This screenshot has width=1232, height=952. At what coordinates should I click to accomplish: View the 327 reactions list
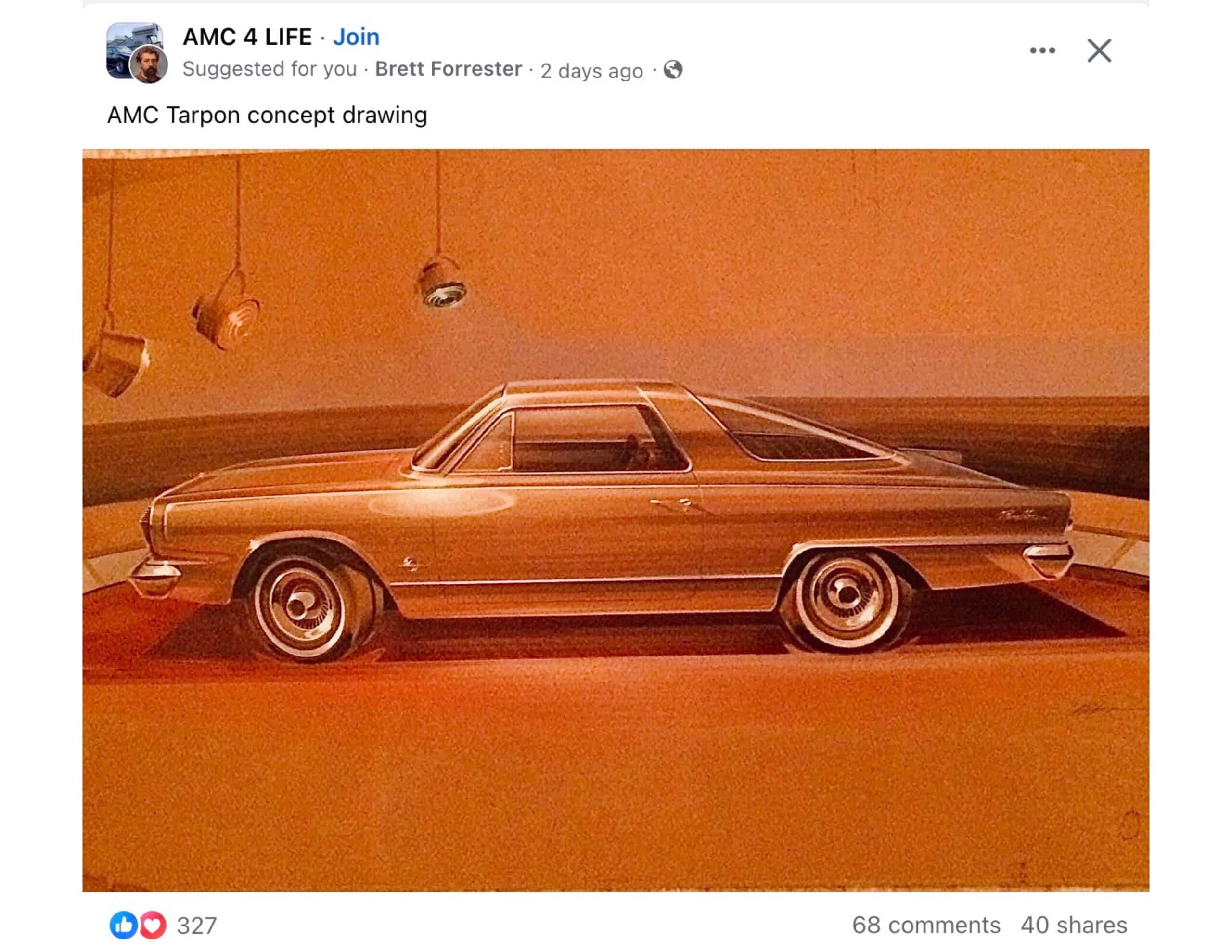[x=196, y=926]
